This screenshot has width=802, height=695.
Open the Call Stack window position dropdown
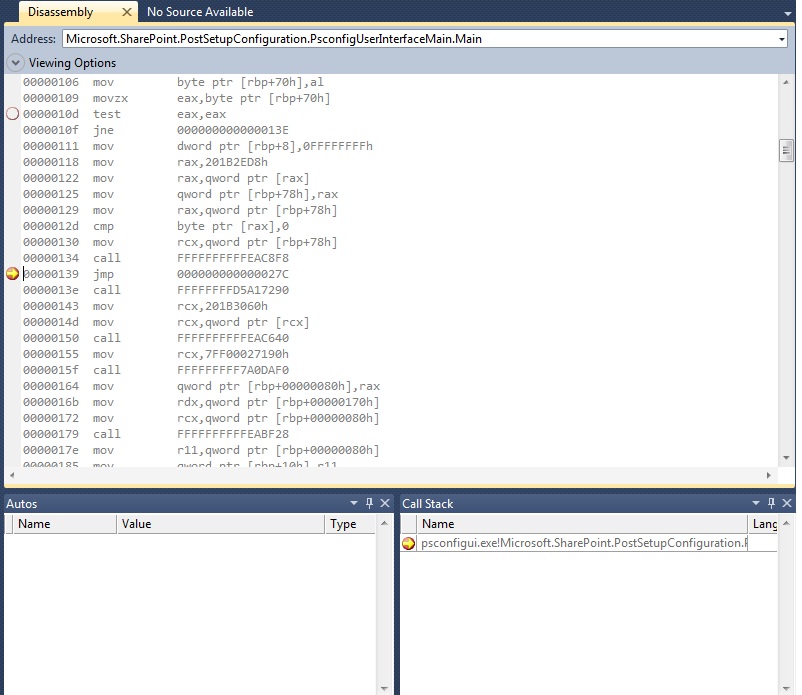point(755,503)
